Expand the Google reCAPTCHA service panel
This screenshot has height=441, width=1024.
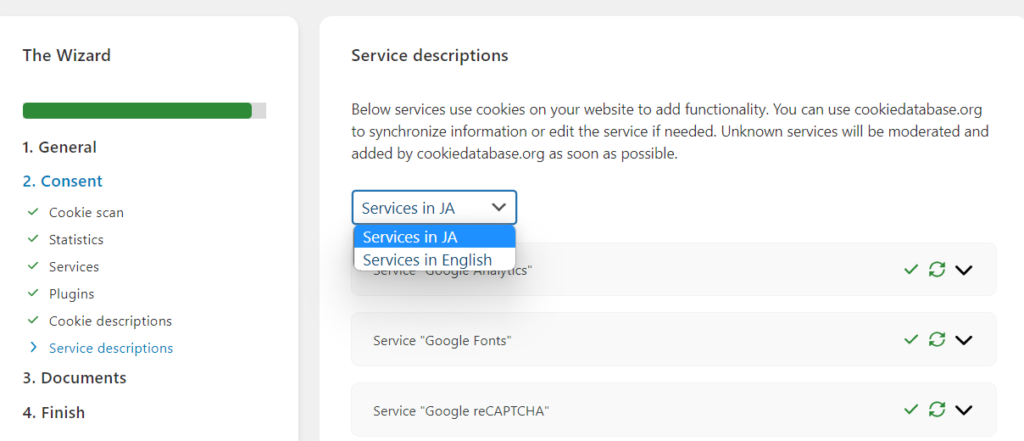pos(964,409)
